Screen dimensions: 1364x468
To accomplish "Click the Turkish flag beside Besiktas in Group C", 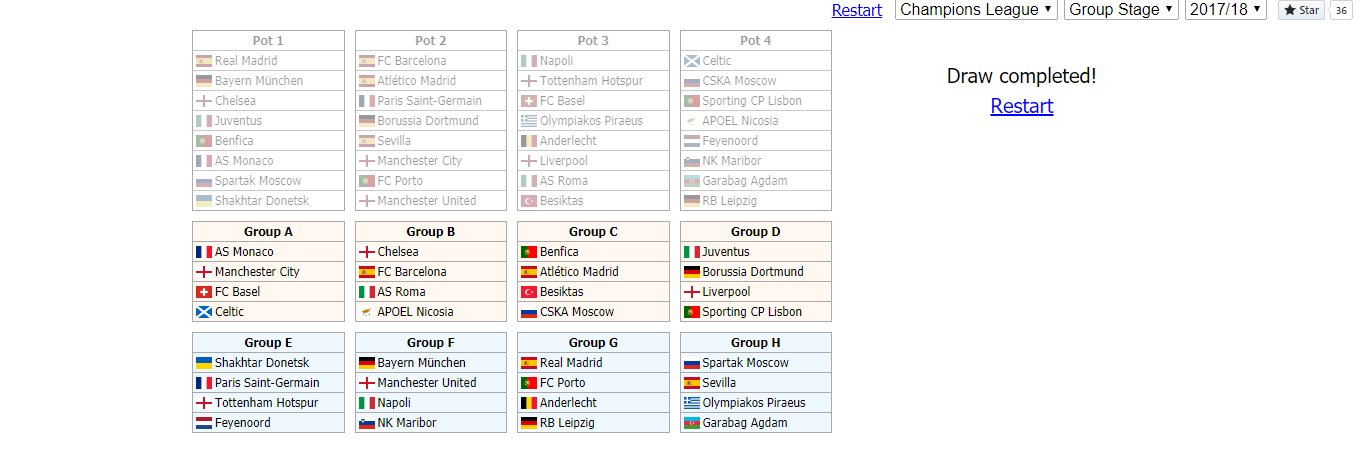I will click(530, 292).
